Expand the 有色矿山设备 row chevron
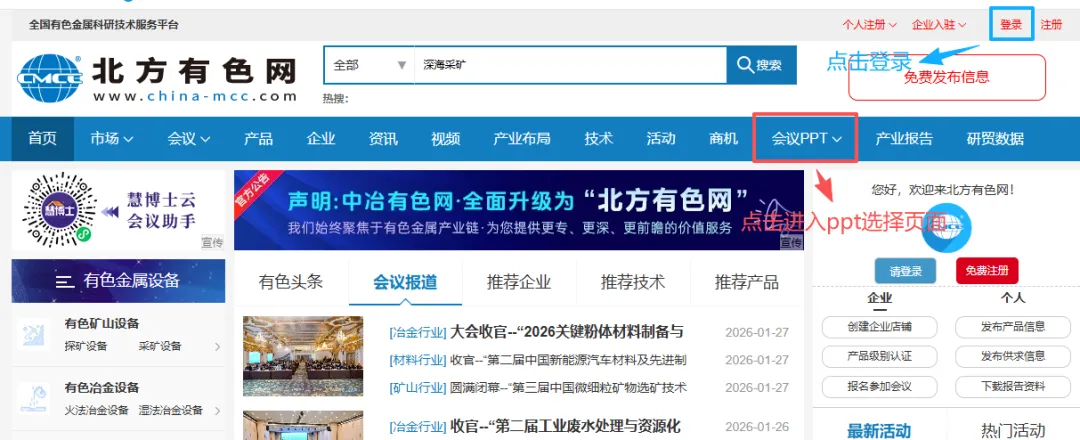Viewport: 1080px width, 440px height. click(x=218, y=346)
